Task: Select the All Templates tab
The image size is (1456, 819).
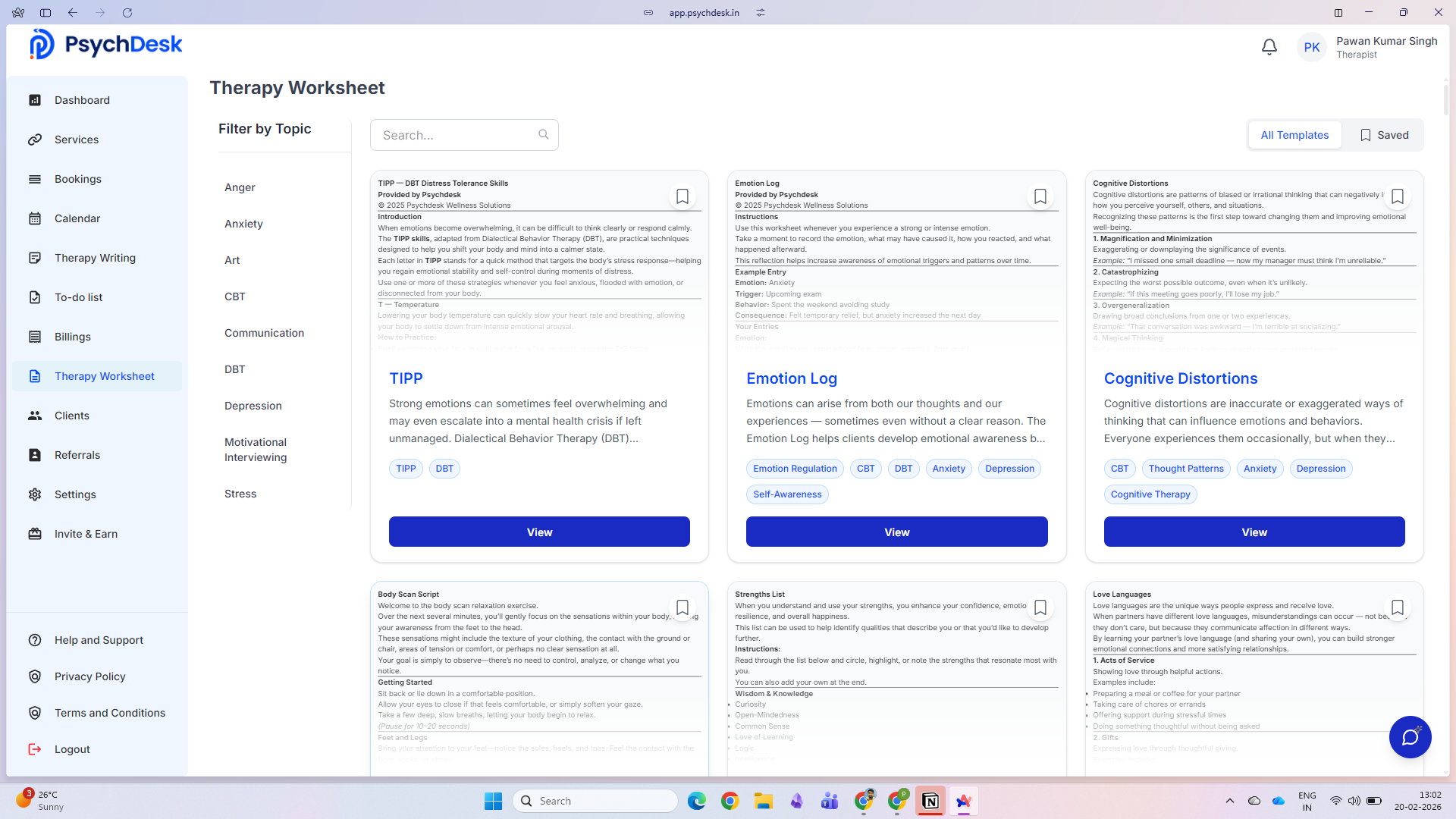Action: point(1294,134)
